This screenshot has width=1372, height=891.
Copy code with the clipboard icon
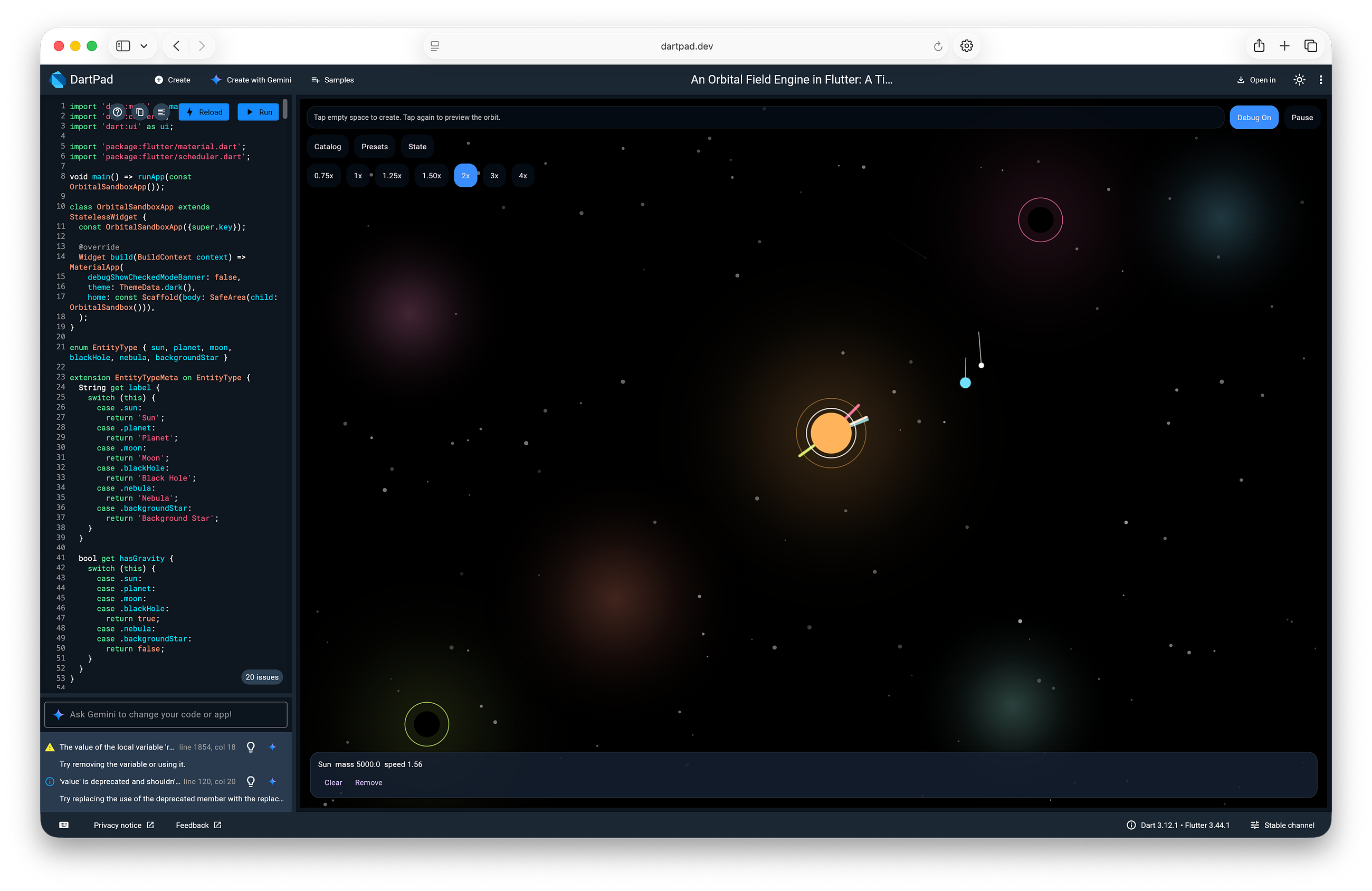[x=139, y=112]
